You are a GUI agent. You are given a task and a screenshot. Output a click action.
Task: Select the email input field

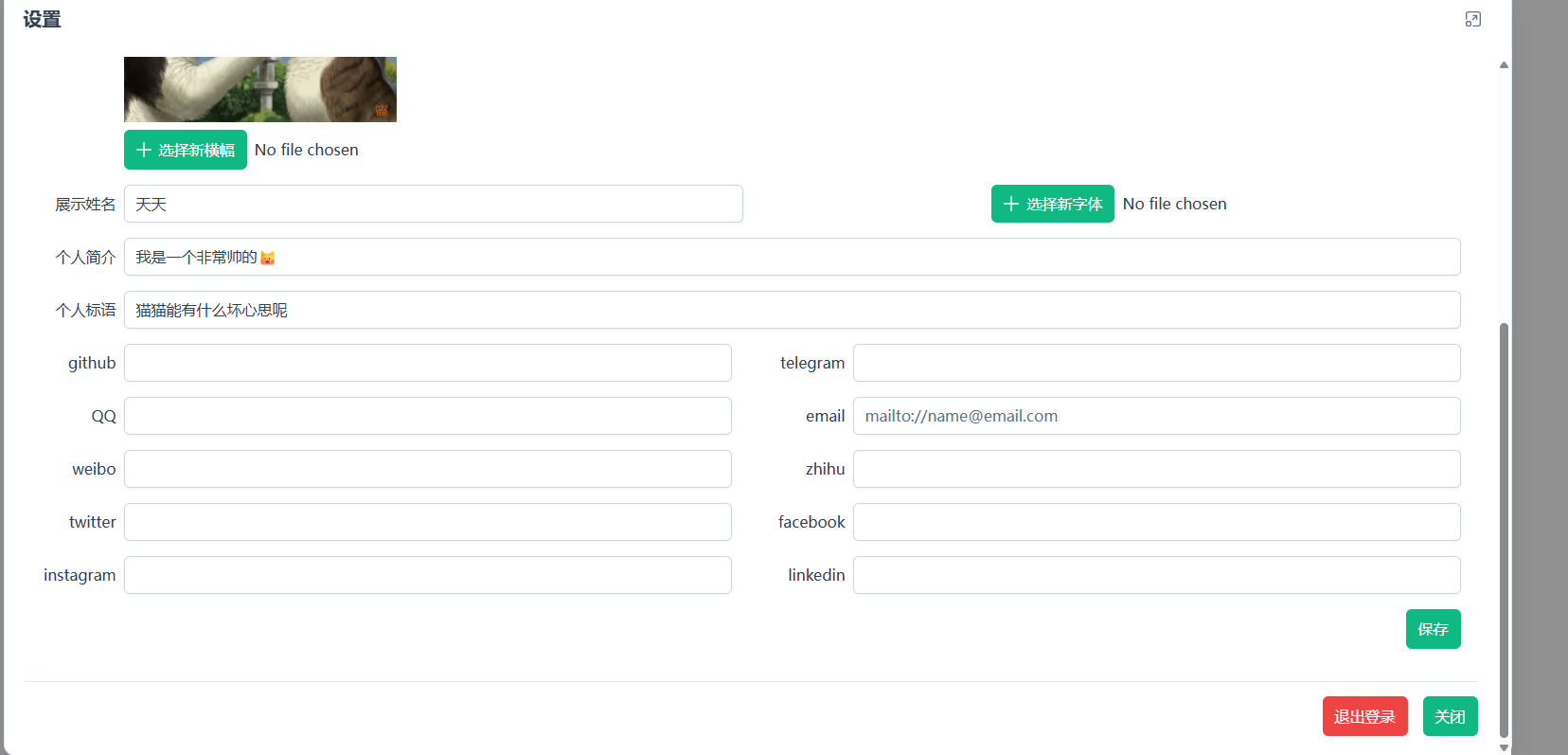[x=1157, y=416]
